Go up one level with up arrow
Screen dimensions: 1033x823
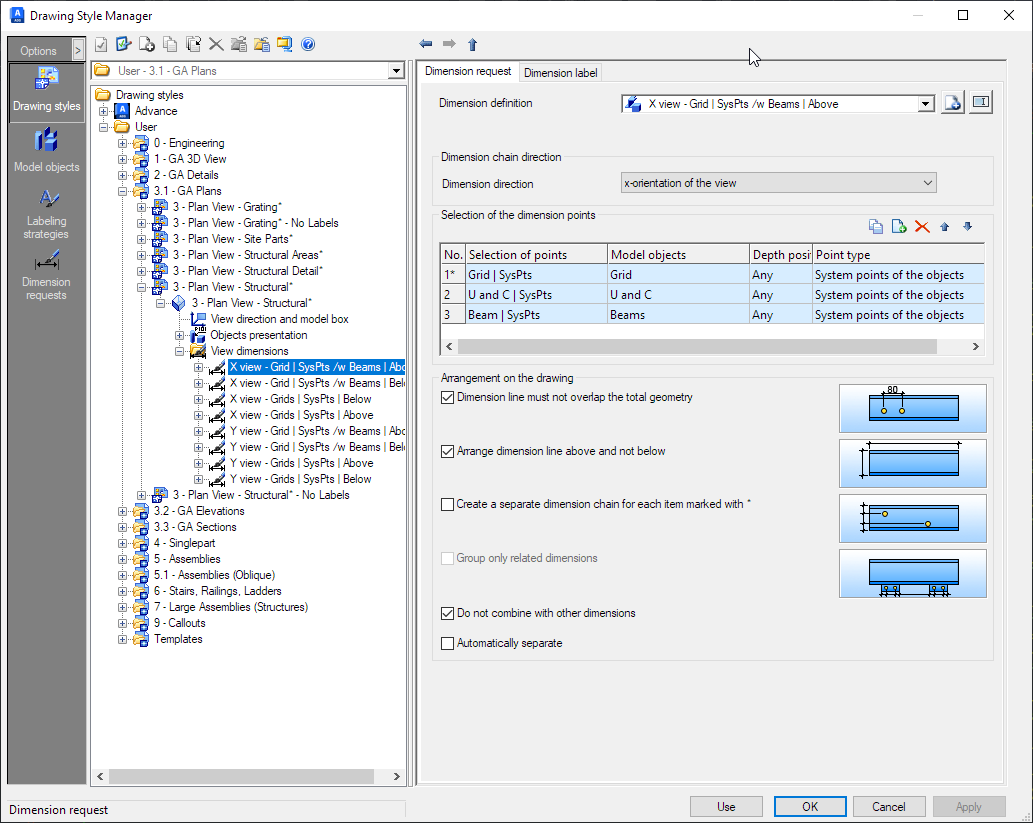pos(472,44)
